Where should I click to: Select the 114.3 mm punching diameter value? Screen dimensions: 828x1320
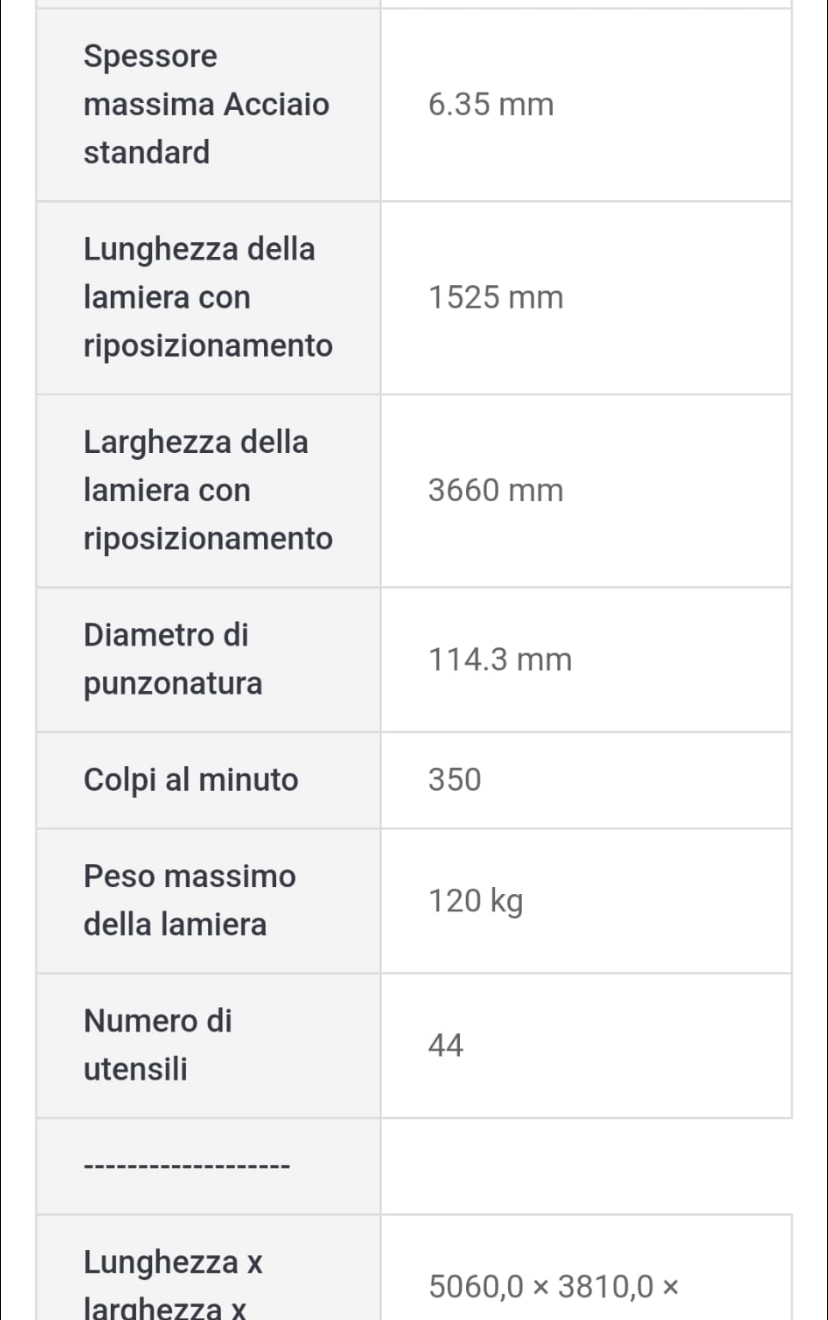(500, 660)
